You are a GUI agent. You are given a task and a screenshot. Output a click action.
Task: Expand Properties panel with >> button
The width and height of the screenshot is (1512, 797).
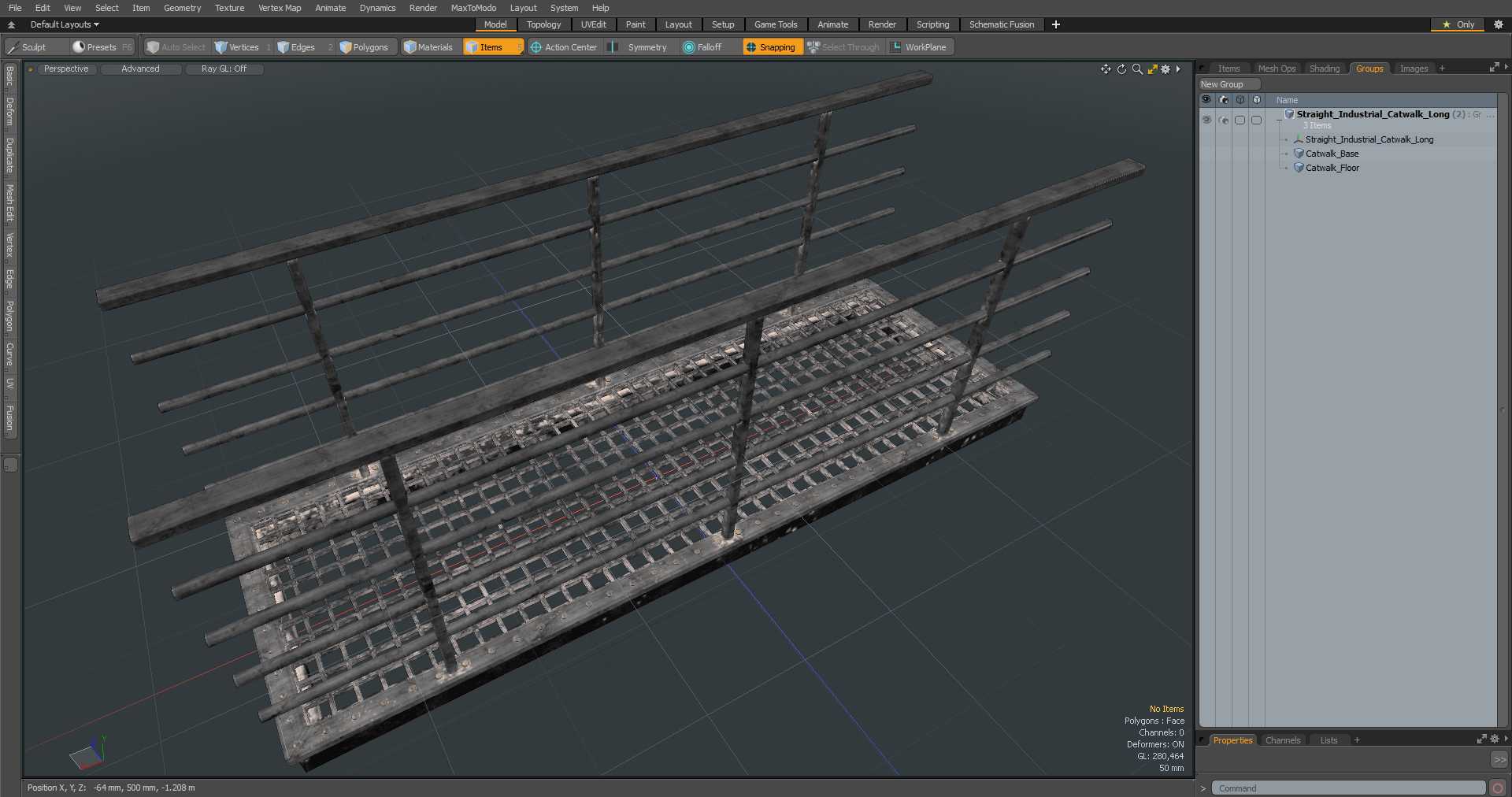click(1499, 760)
